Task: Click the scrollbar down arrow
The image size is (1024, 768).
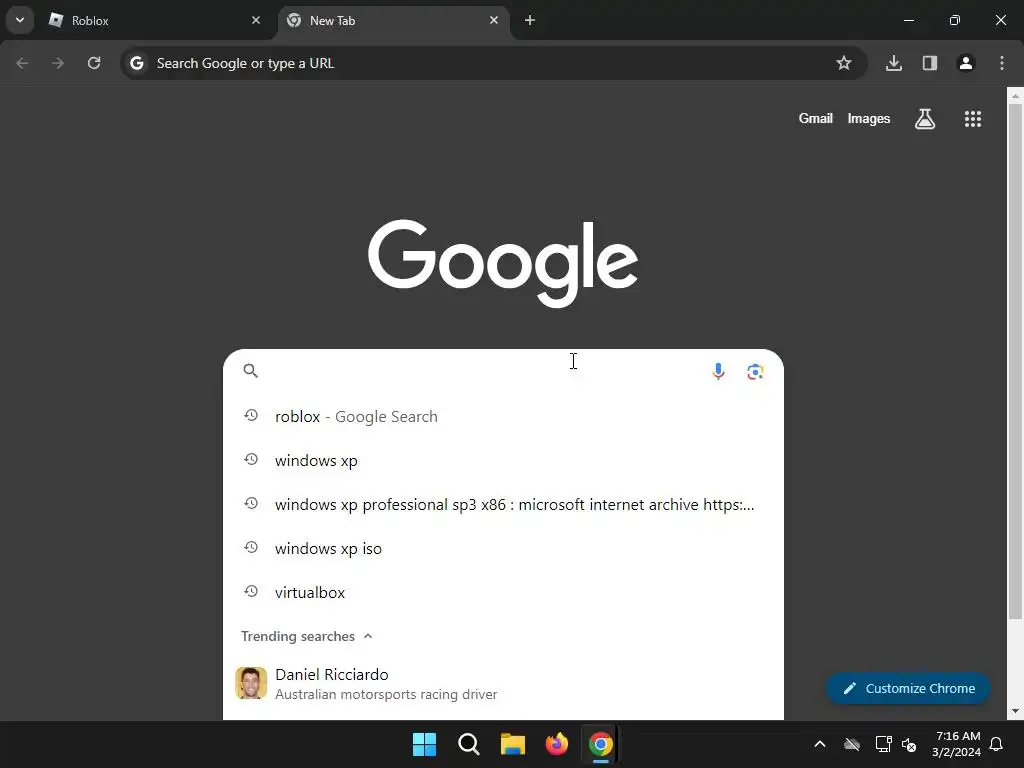Action: pos(1015,711)
